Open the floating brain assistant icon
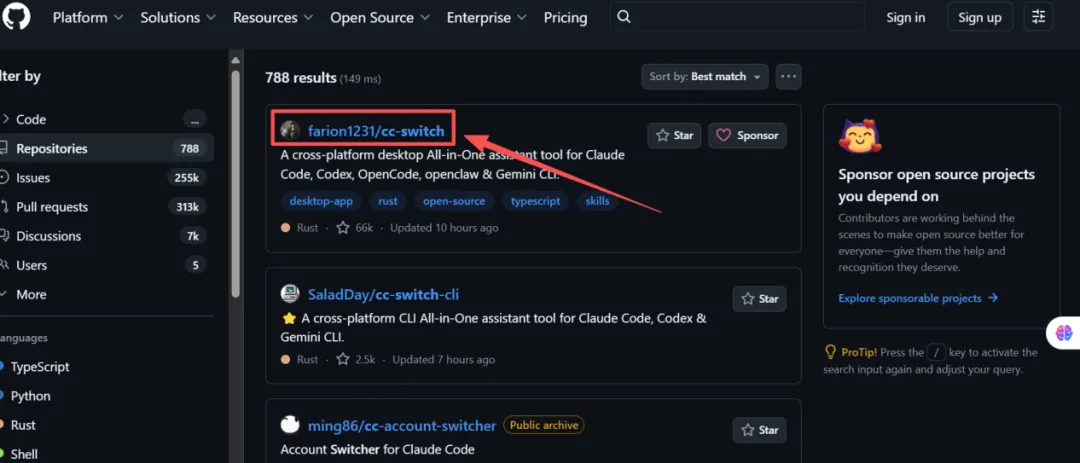This screenshot has width=1080, height=463. click(1064, 333)
